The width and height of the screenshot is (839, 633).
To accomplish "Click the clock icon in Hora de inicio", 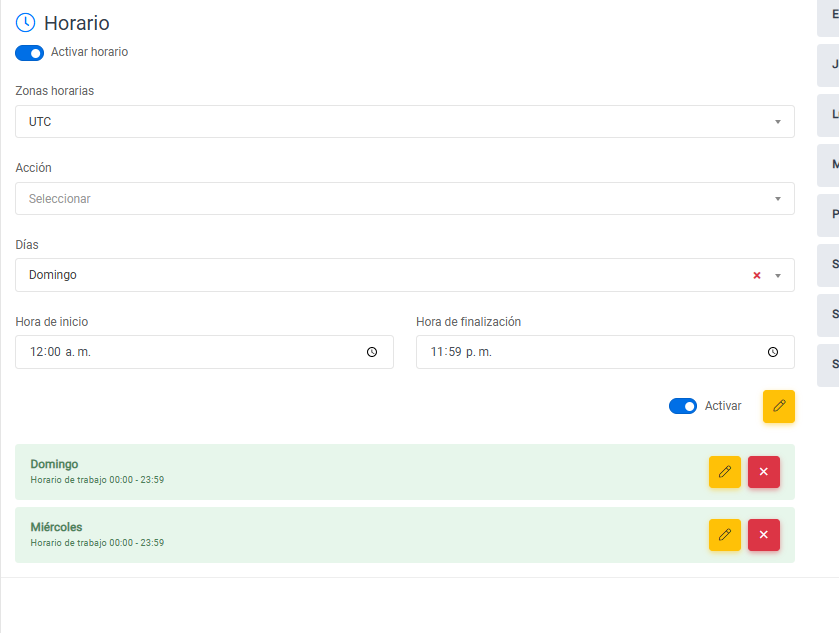I will coord(372,352).
